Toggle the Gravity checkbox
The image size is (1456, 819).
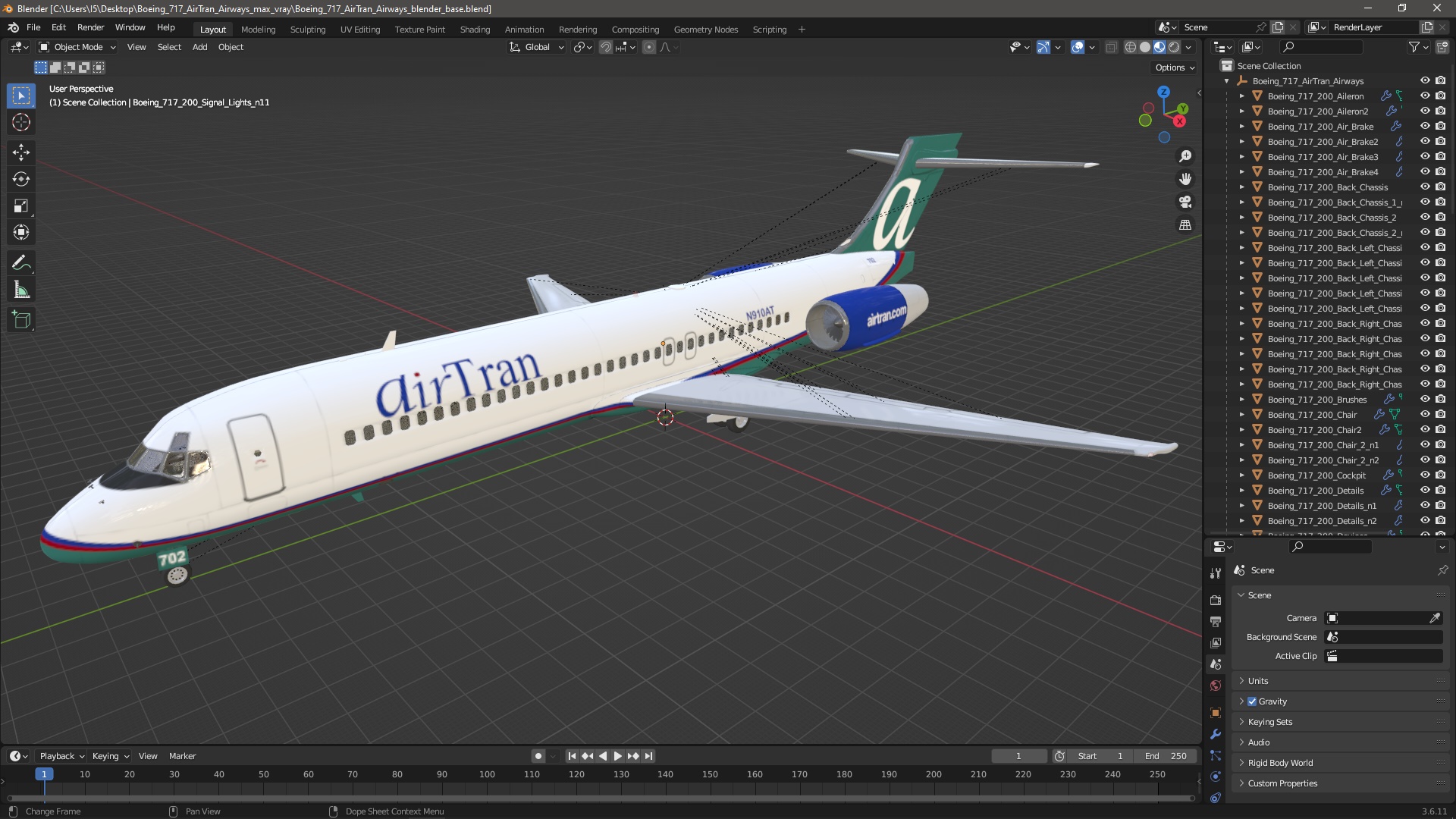point(1252,701)
